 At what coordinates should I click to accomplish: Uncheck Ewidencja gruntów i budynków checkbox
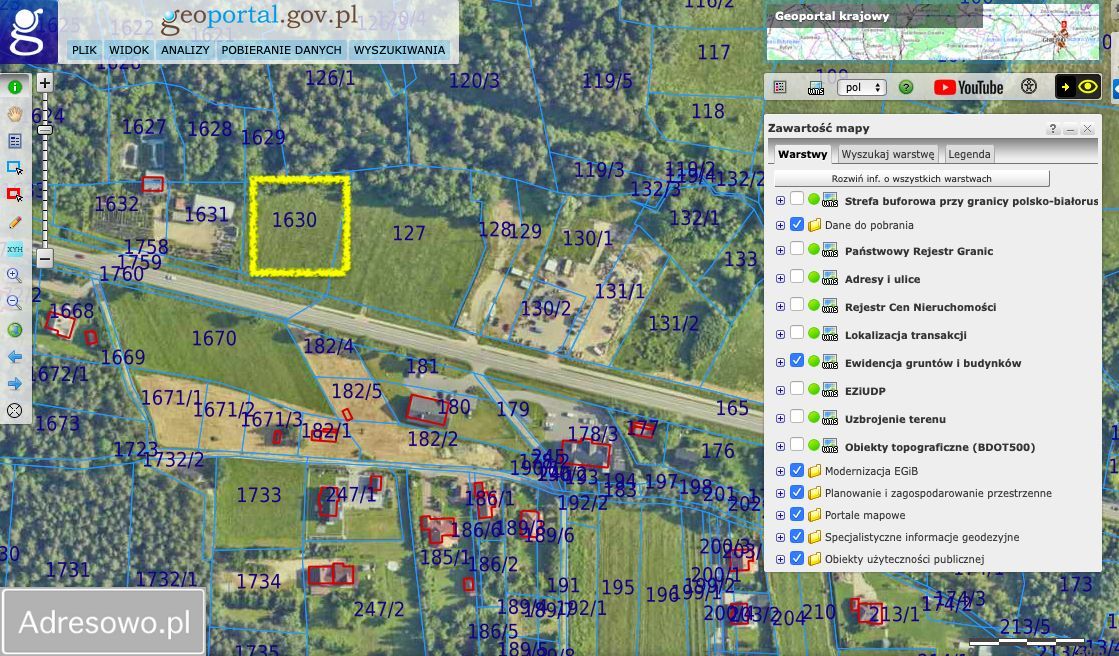coord(797,360)
